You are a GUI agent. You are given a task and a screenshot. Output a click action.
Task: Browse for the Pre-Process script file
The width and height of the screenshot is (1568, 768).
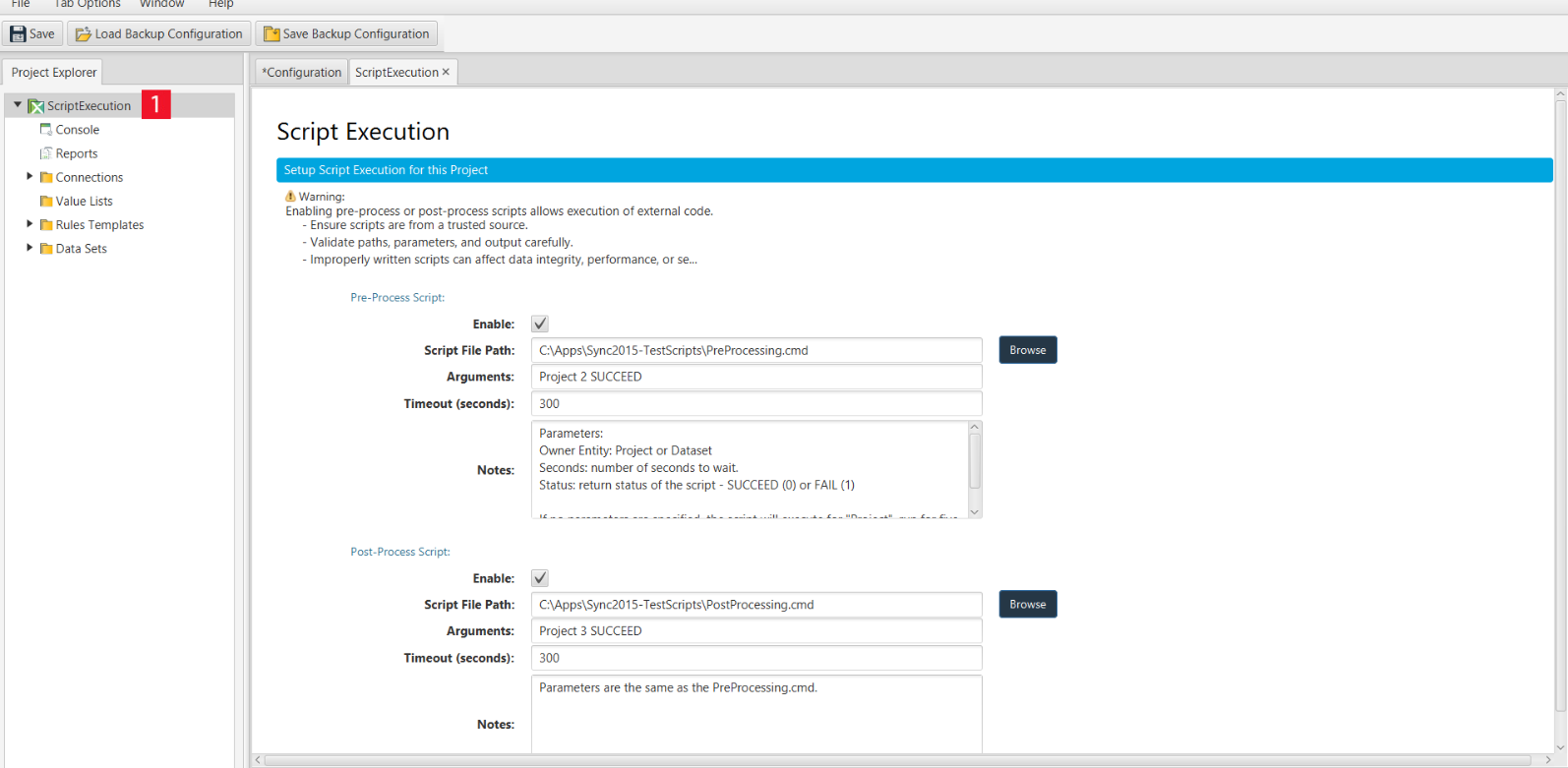1028,350
